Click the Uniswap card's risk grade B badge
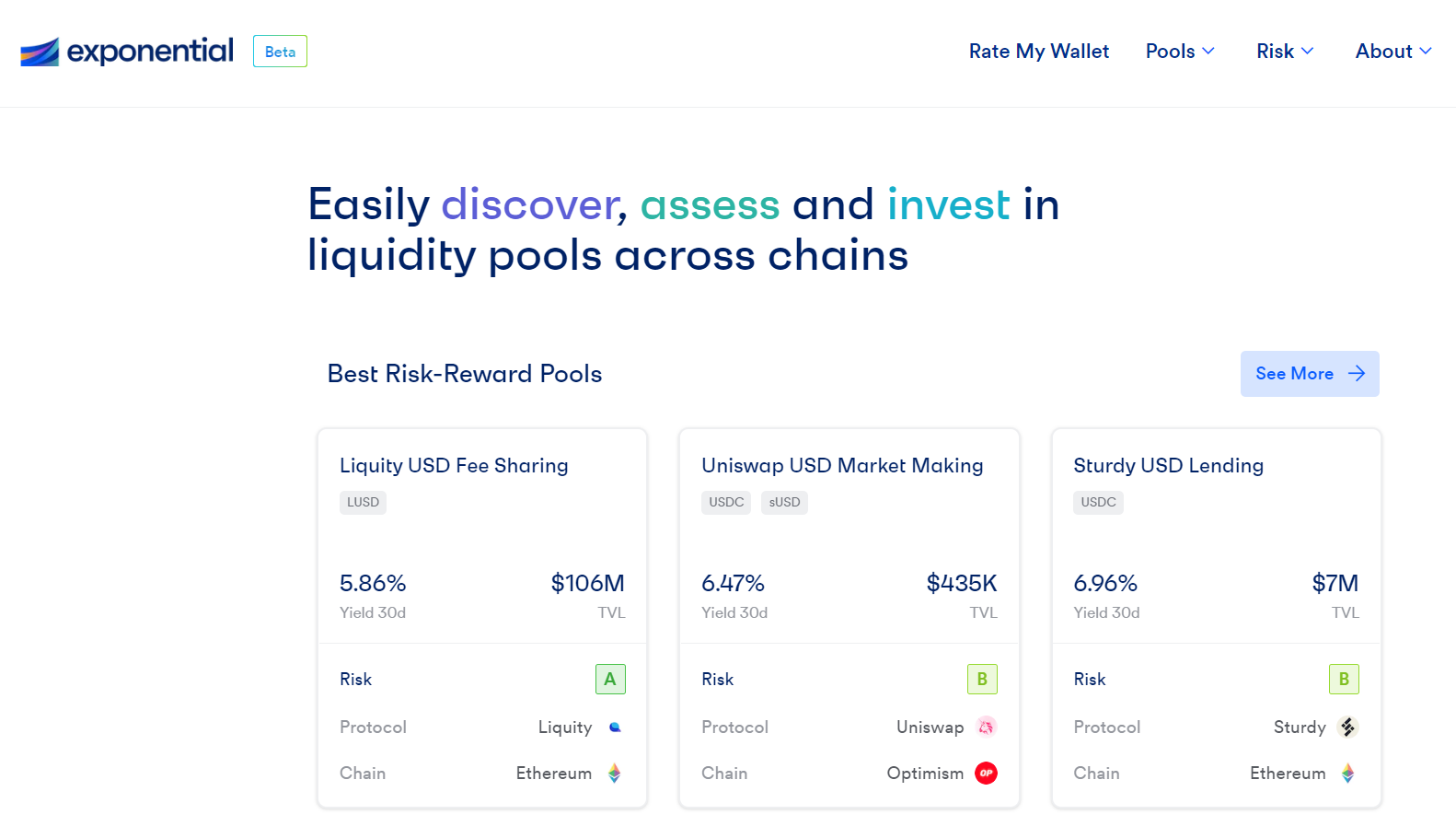The width and height of the screenshot is (1456, 838). click(982, 680)
